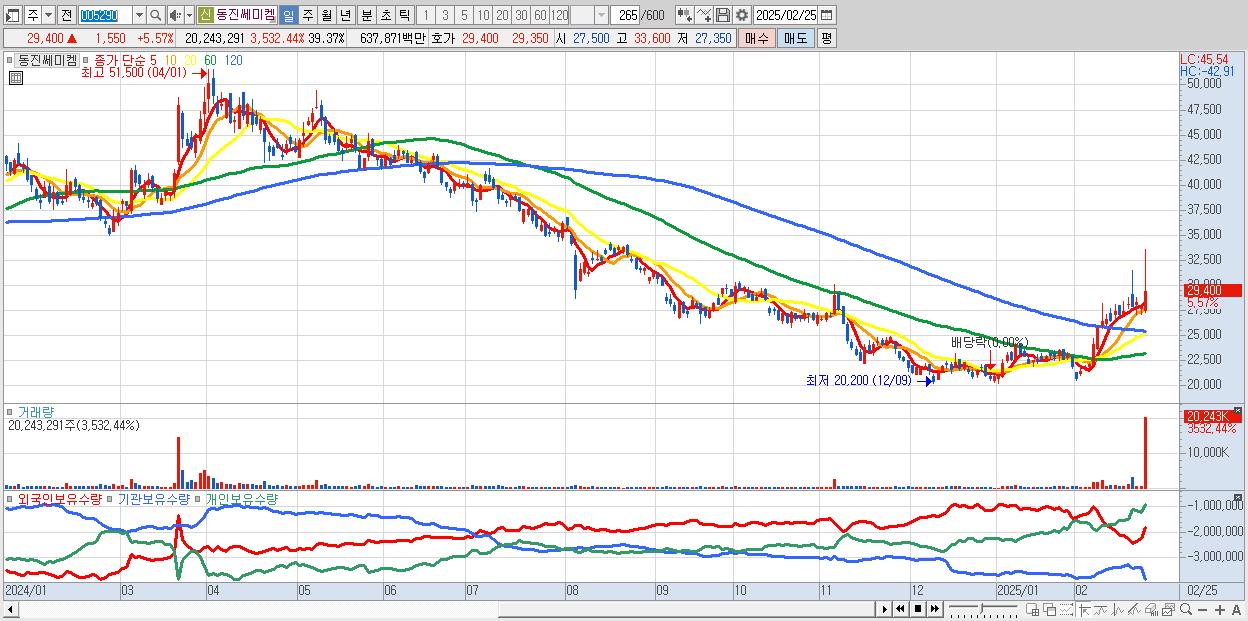
Task: Click the 2025/02/25 date field
Action: coord(785,15)
